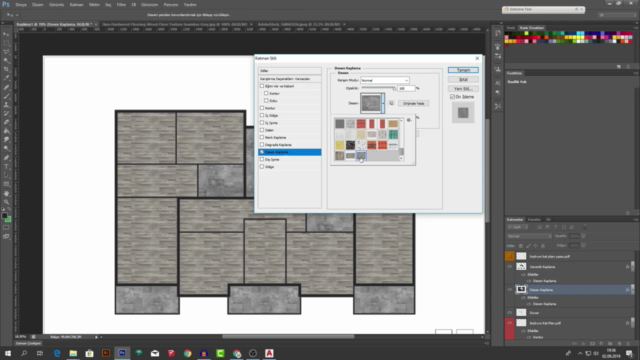The image size is (640, 360).
Task: Adjust the pattern Opaklık slider
Action: (x=394, y=88)
